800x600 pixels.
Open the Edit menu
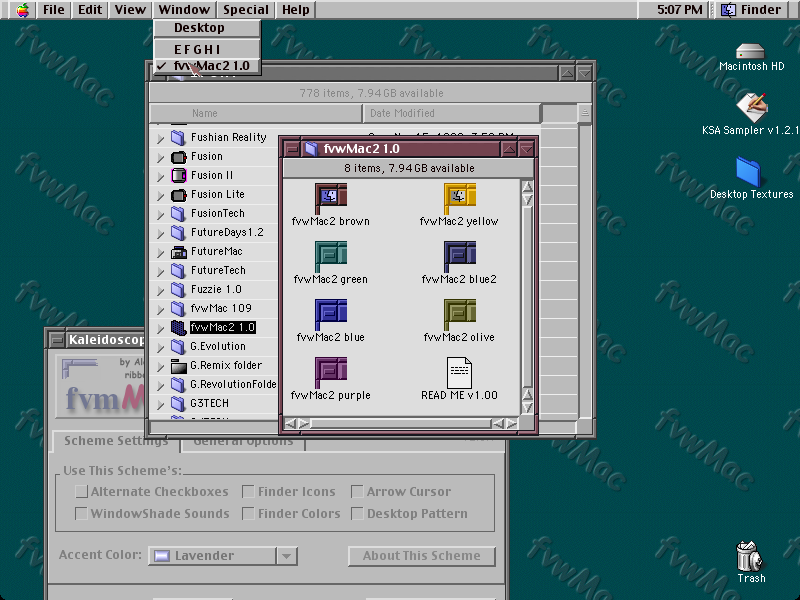pyautogui.click(x=90, y=10)
